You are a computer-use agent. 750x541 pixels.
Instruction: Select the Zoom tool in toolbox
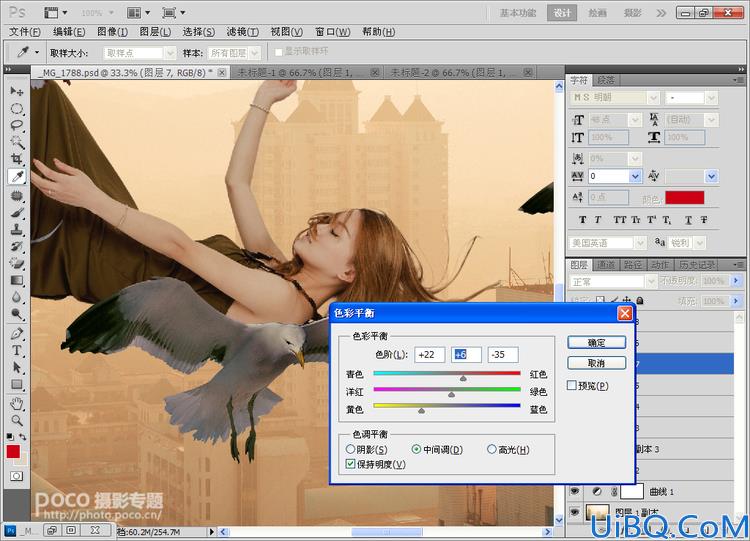pos(17,420)
